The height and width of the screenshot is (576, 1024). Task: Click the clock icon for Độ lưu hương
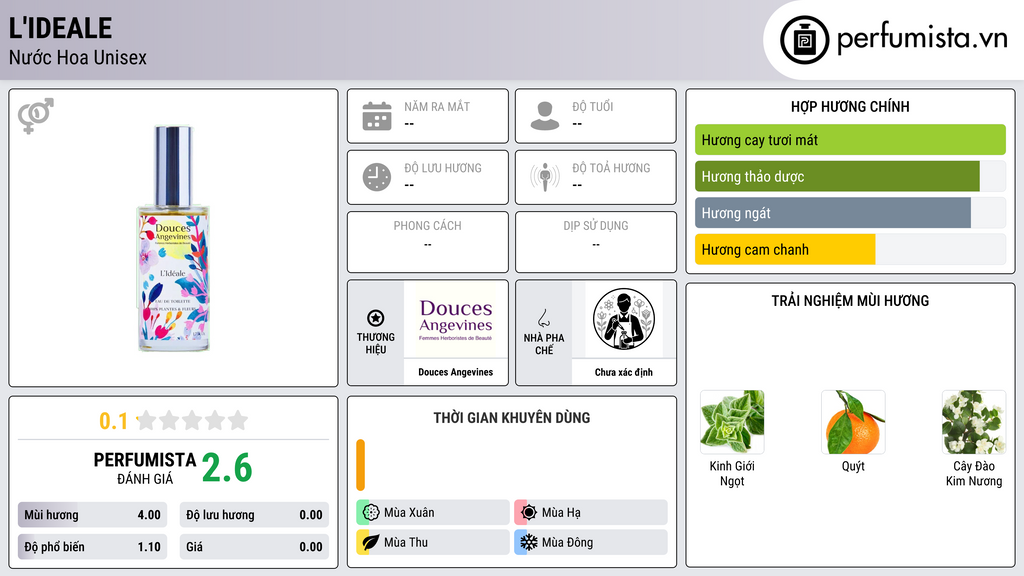[377, 177]
